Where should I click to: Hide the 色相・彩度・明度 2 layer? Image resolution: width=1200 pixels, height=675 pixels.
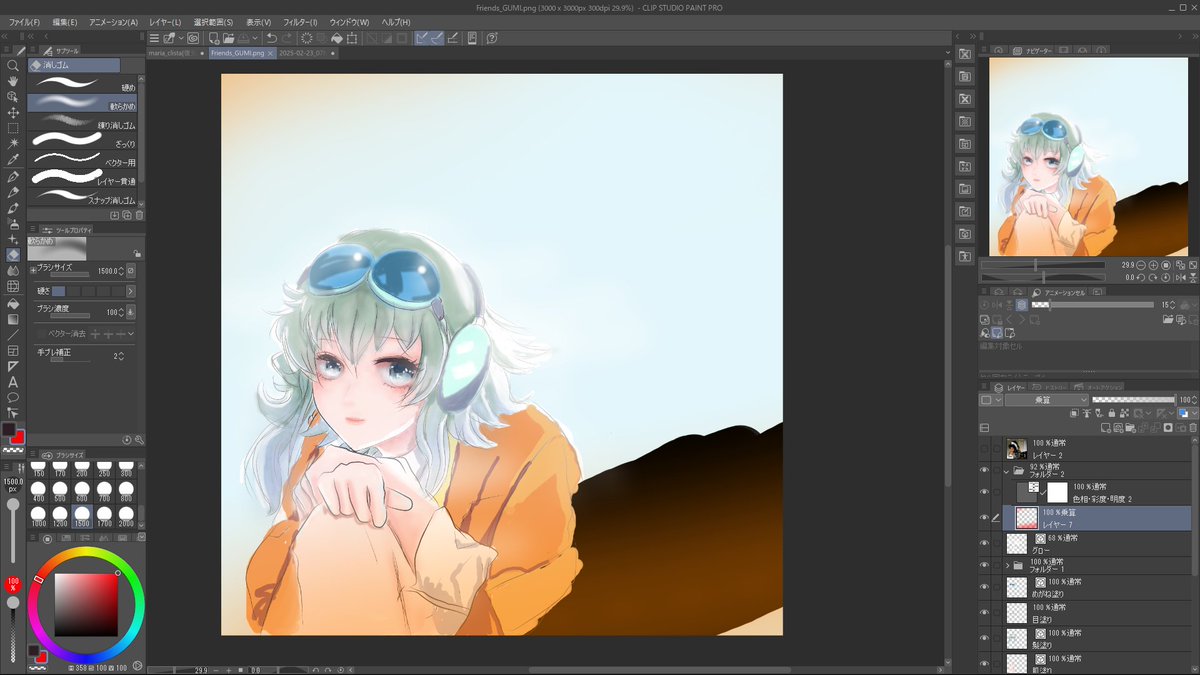(984, 491)
